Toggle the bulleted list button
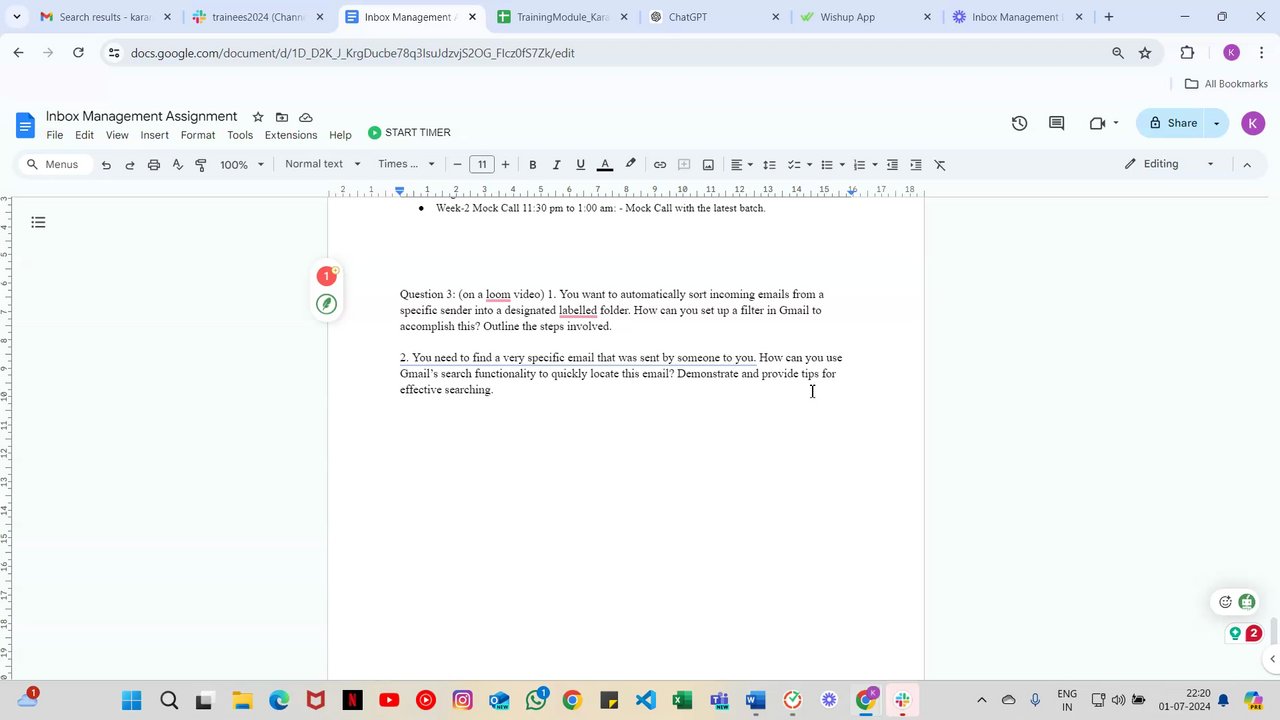The width and height of the screenshot is (1280, 720). click(x=827, y=165)
